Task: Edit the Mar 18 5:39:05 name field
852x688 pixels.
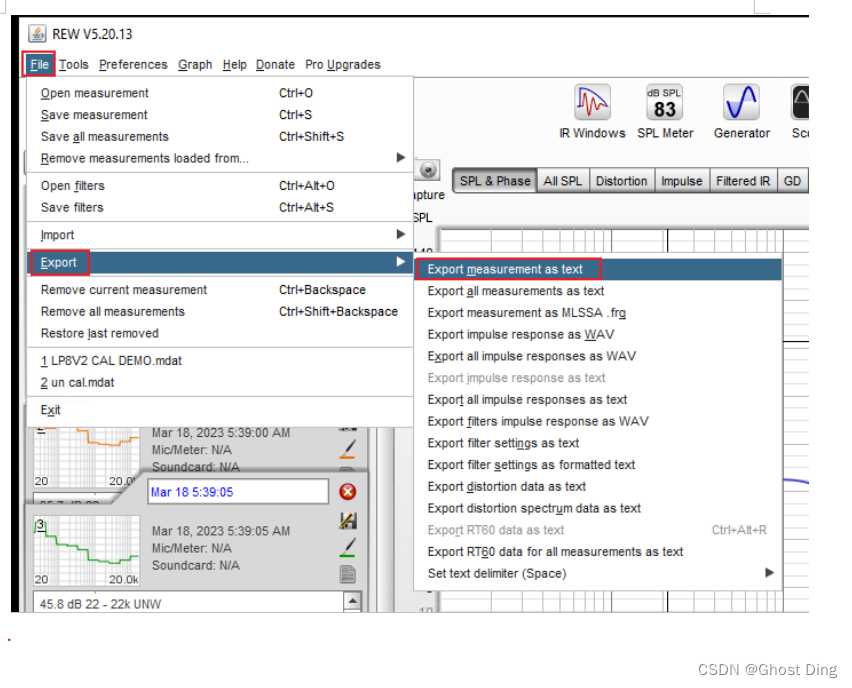Action: coord(238,491)
